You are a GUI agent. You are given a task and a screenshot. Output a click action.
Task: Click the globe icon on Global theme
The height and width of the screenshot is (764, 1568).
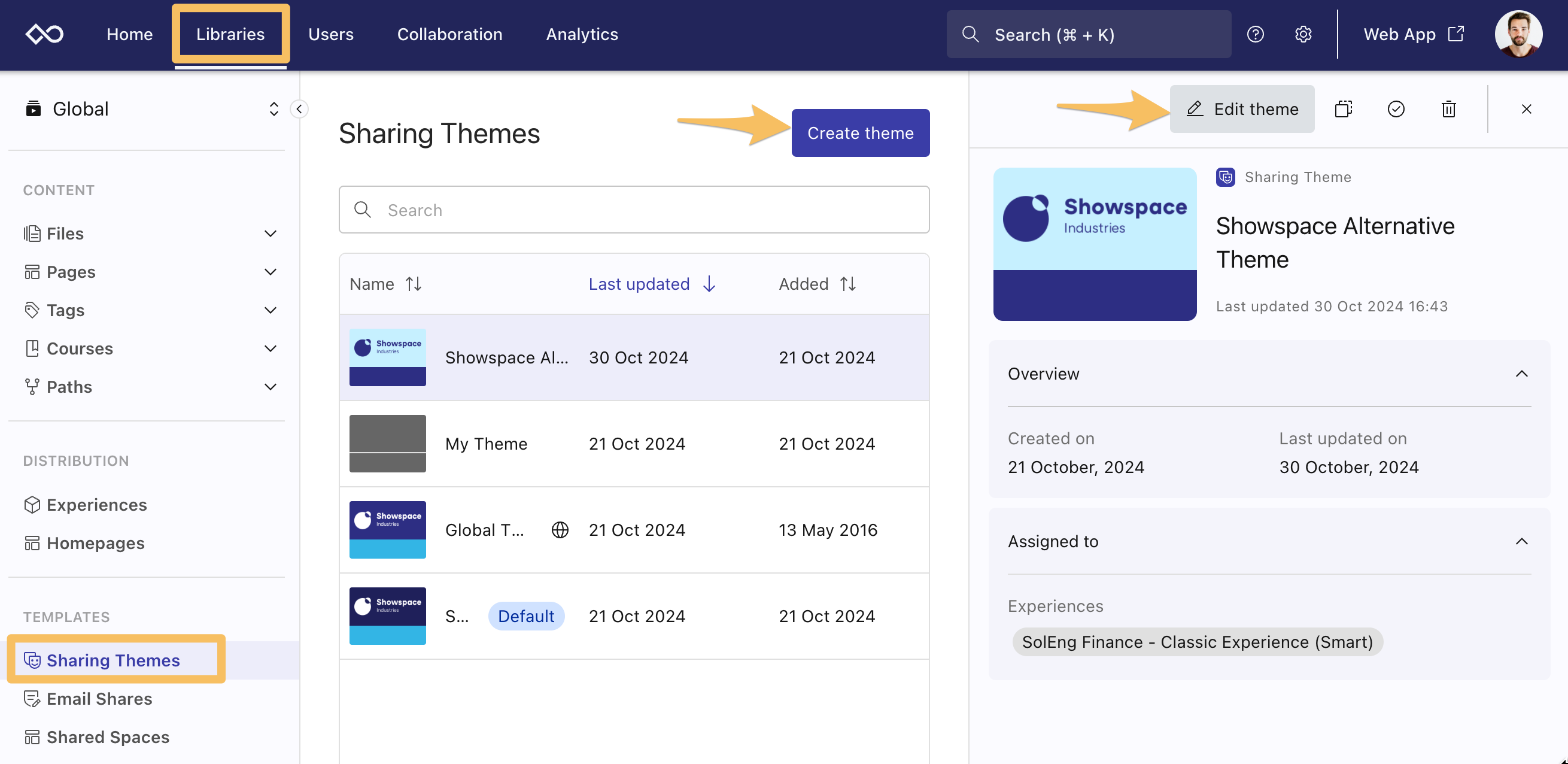tap(560, 530)
